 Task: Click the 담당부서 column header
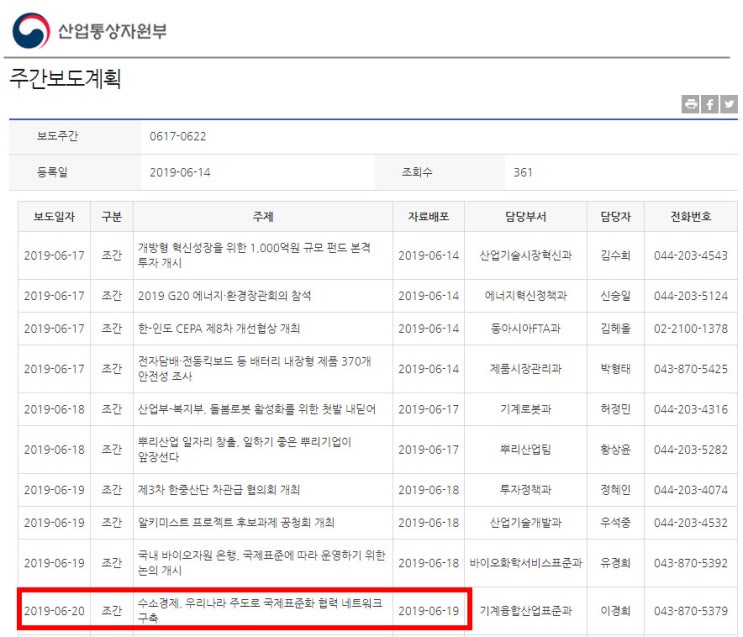click(x=526, y=217)
